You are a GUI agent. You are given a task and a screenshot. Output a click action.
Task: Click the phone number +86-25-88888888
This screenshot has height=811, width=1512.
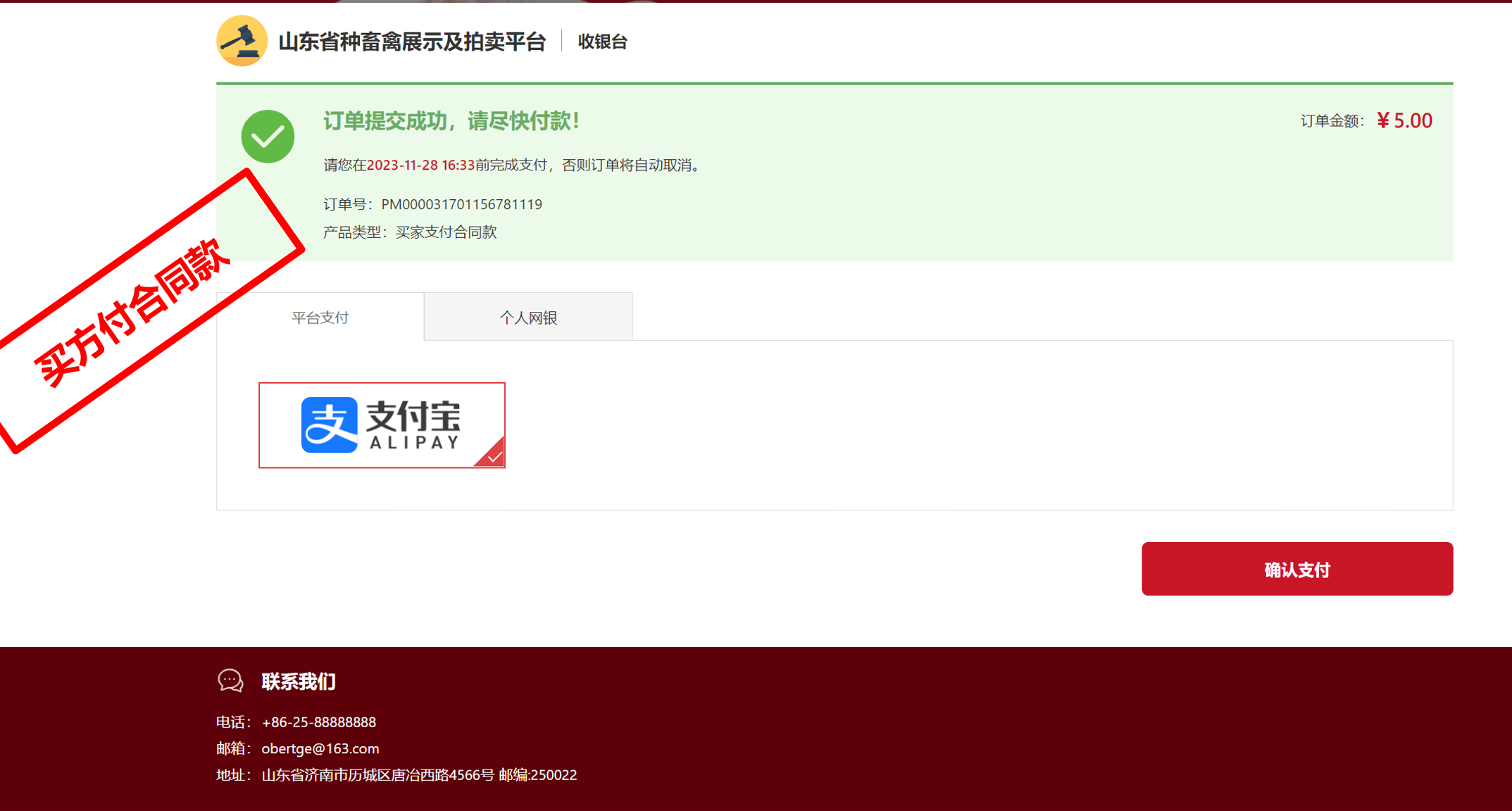318,722
